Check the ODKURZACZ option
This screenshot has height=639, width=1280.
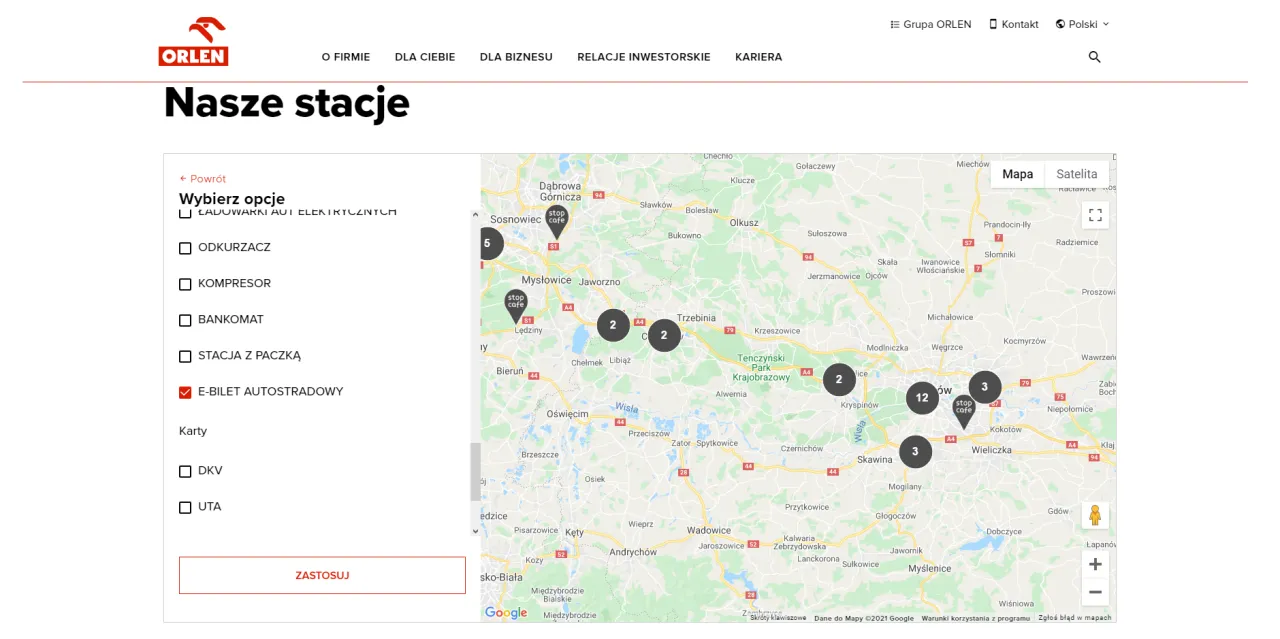pyautogui.click(x=185, y=248)
